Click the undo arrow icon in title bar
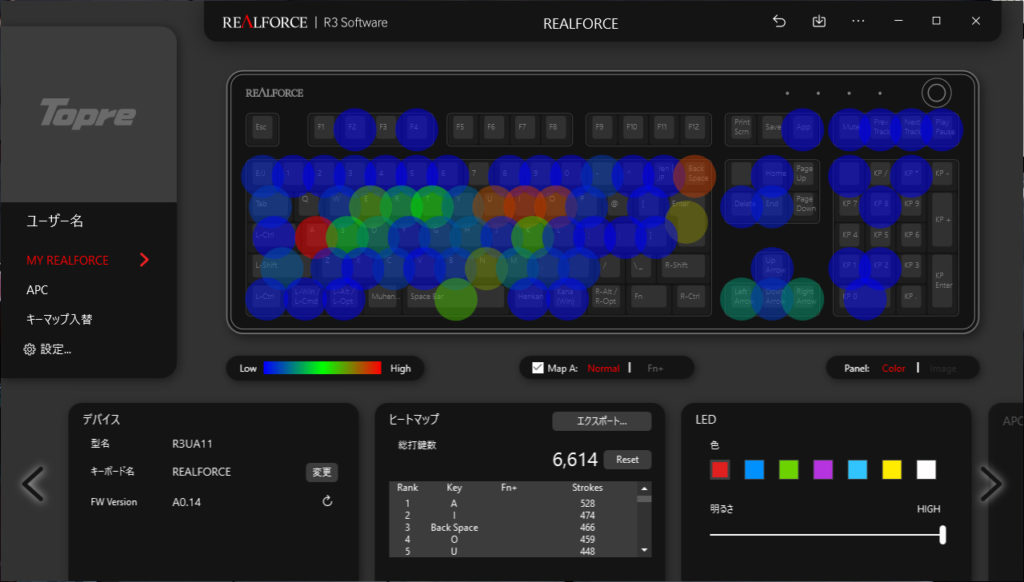Viewport: 1024px width, 582px height. (779, 22)
